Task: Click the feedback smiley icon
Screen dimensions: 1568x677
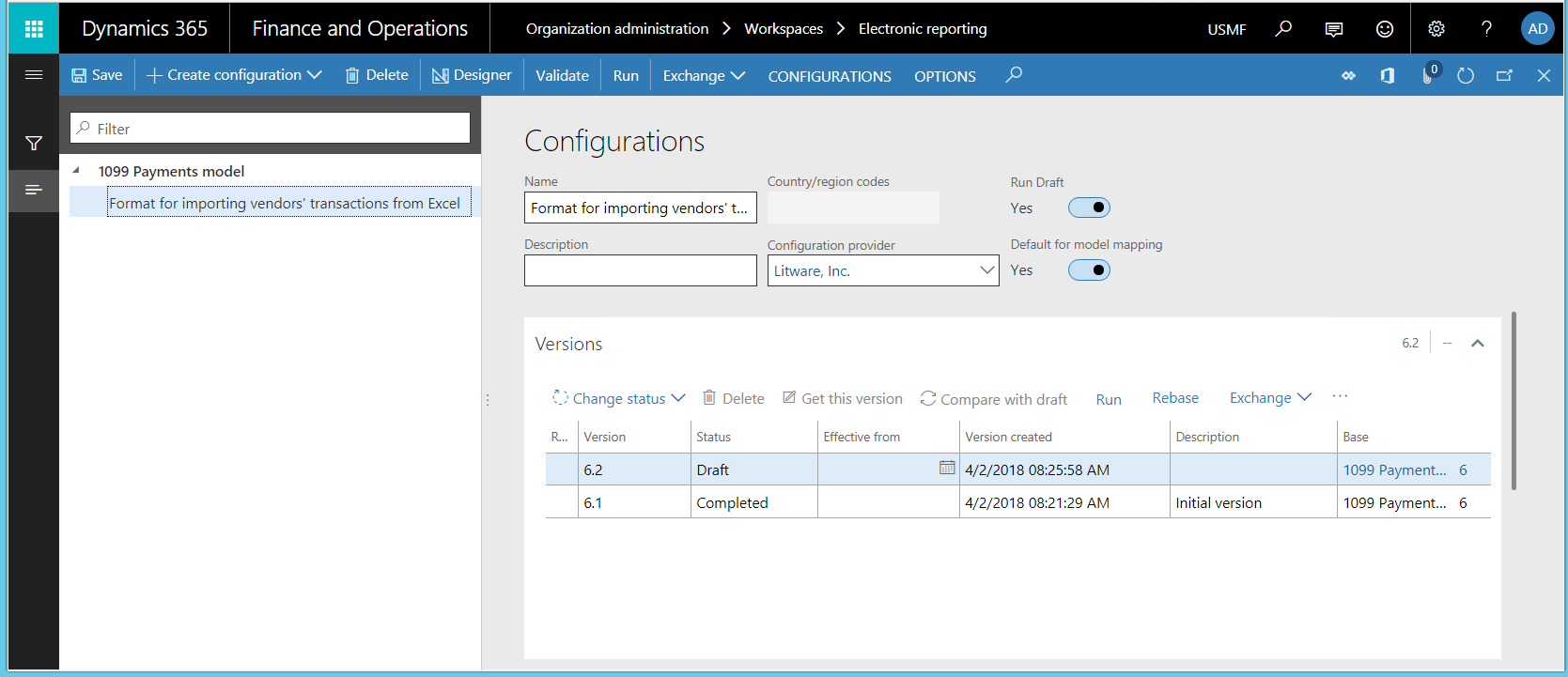Action: pyautogui.click(x=1385, y=29)
